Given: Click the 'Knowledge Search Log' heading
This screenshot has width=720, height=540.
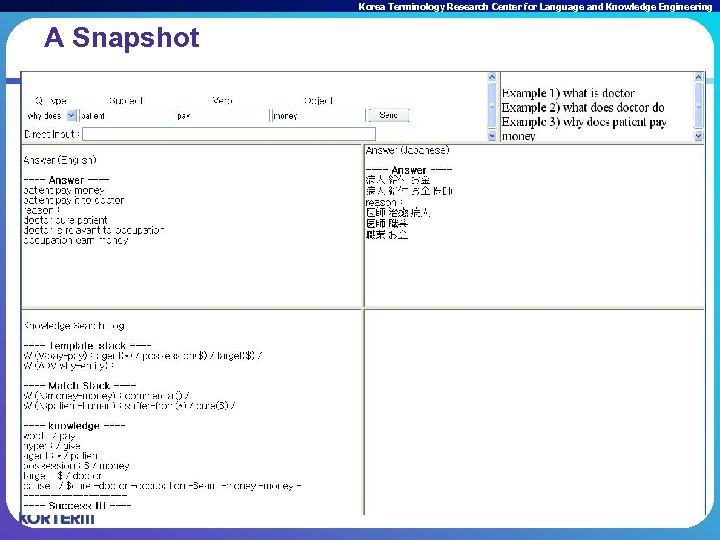Looking at the screenshot, I should pyautogui.click(x=74, y=326).
